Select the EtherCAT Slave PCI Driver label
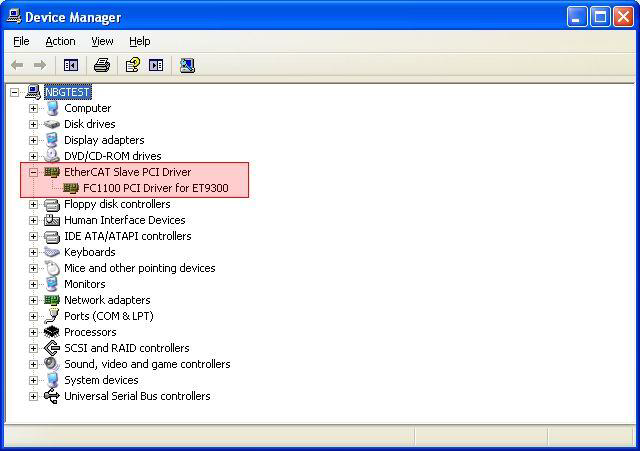 click(x=127, y=172)
